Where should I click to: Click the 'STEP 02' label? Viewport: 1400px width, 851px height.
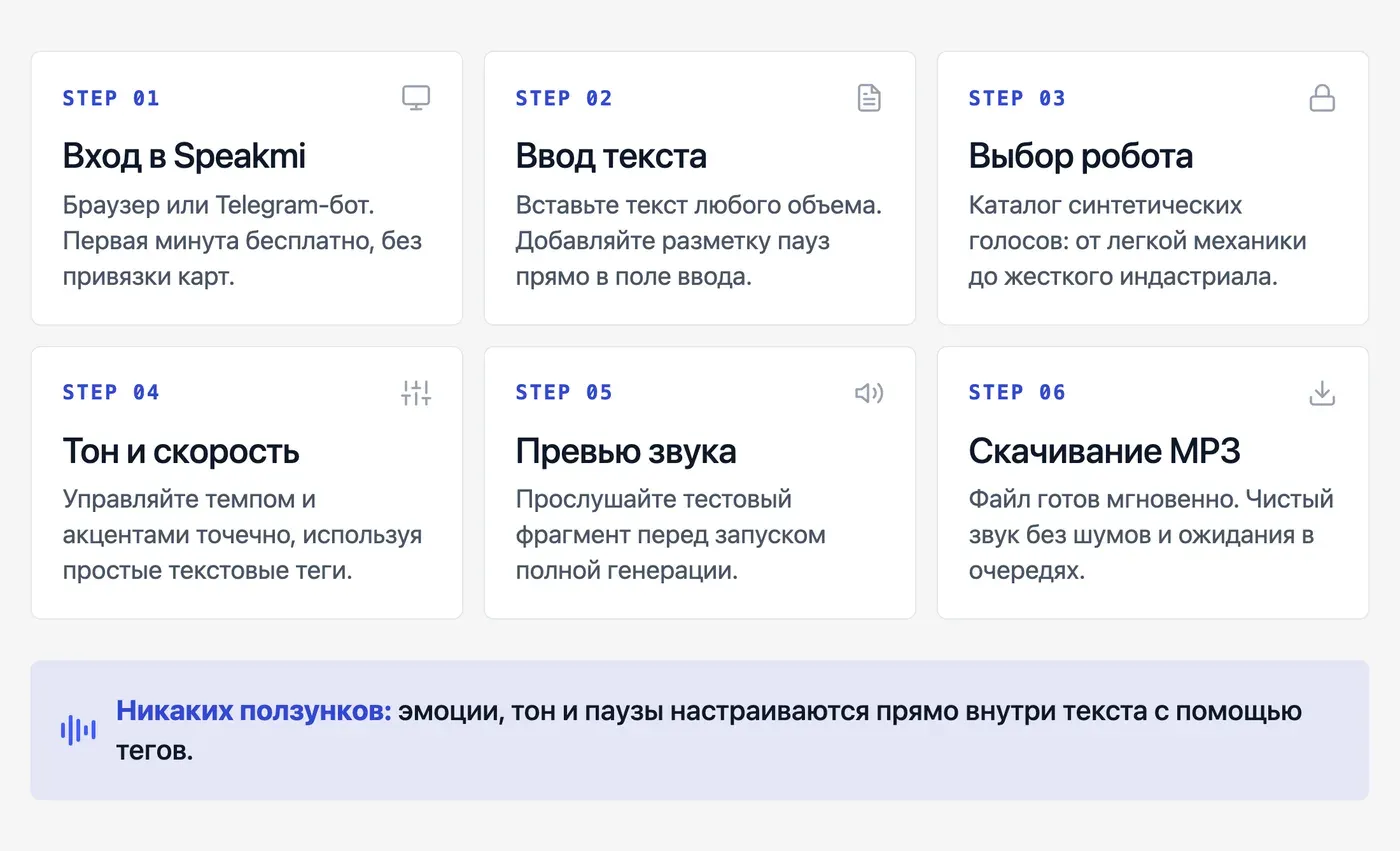[564, 98]
